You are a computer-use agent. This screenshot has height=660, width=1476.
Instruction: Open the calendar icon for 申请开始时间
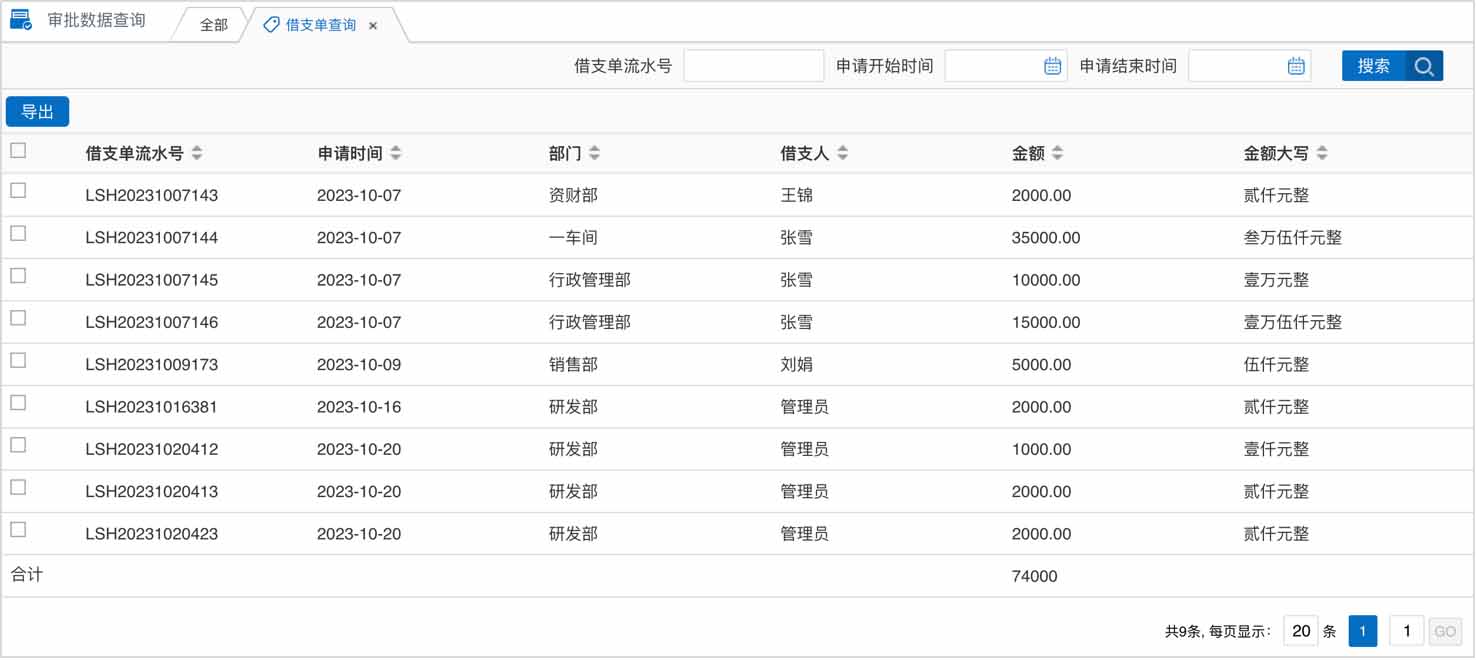[1051, 65]
